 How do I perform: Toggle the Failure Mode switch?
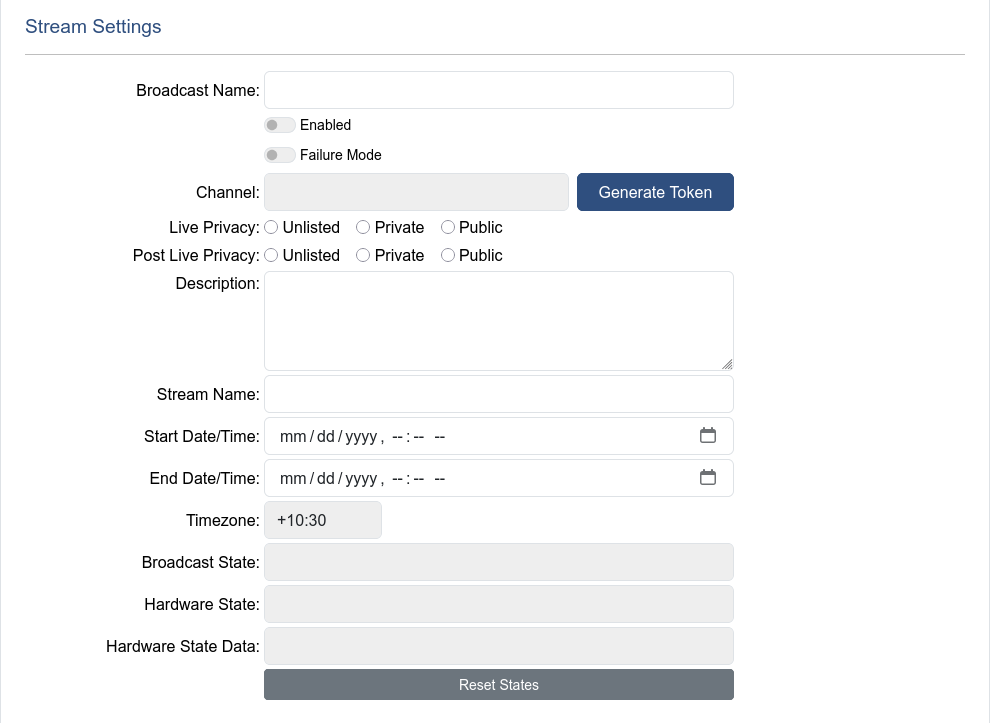tap(279, 155)
